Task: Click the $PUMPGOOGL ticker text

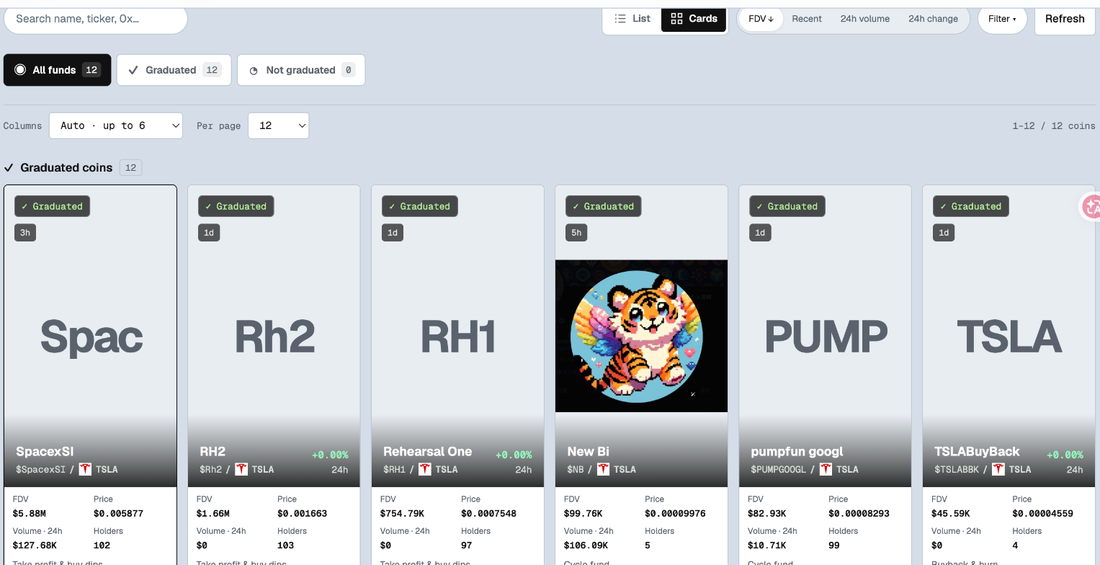Action: click(779, 470)
